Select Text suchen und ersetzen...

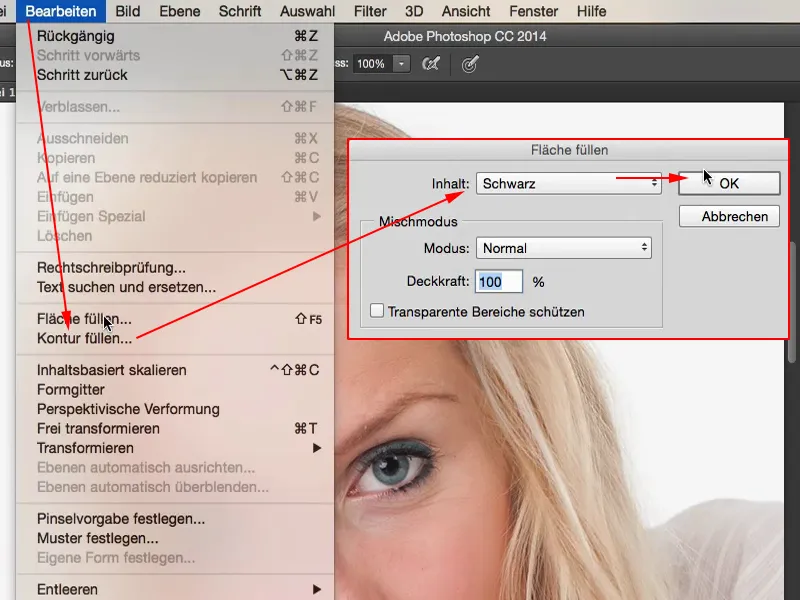tap(176, 287)
